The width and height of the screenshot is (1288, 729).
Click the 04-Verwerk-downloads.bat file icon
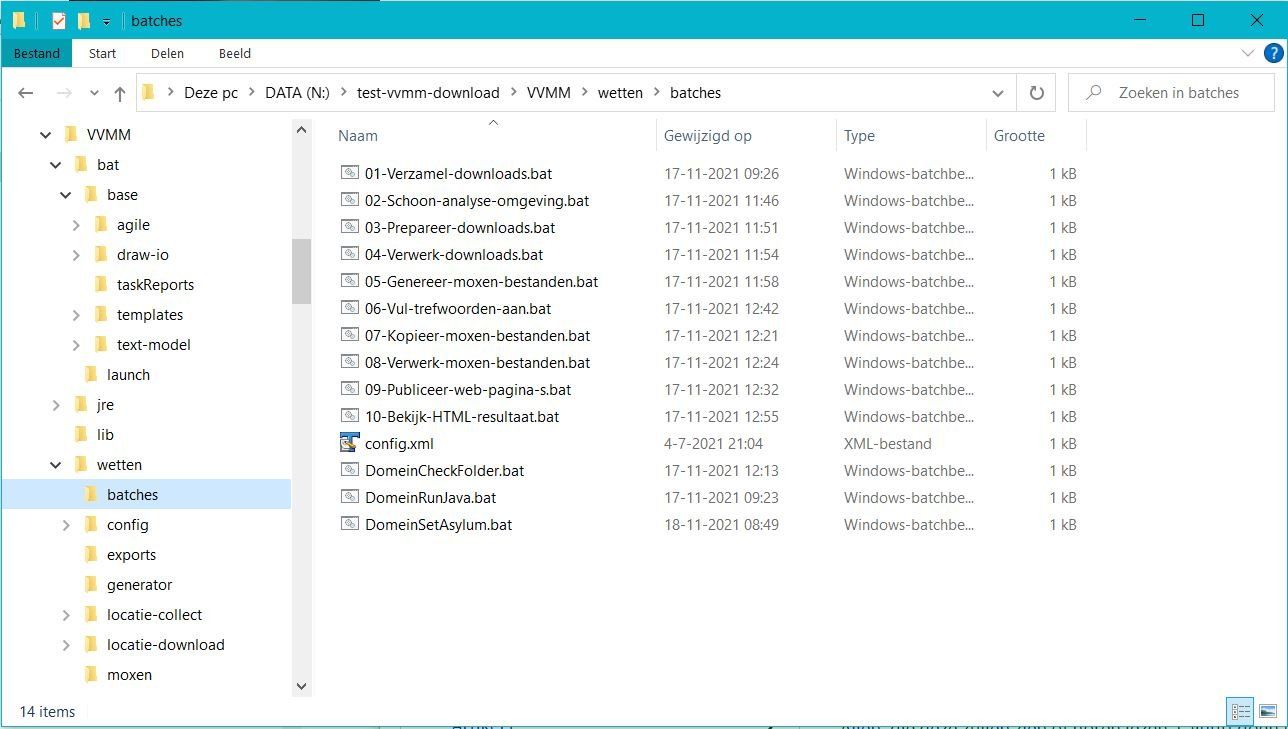(x=349, y=254)
